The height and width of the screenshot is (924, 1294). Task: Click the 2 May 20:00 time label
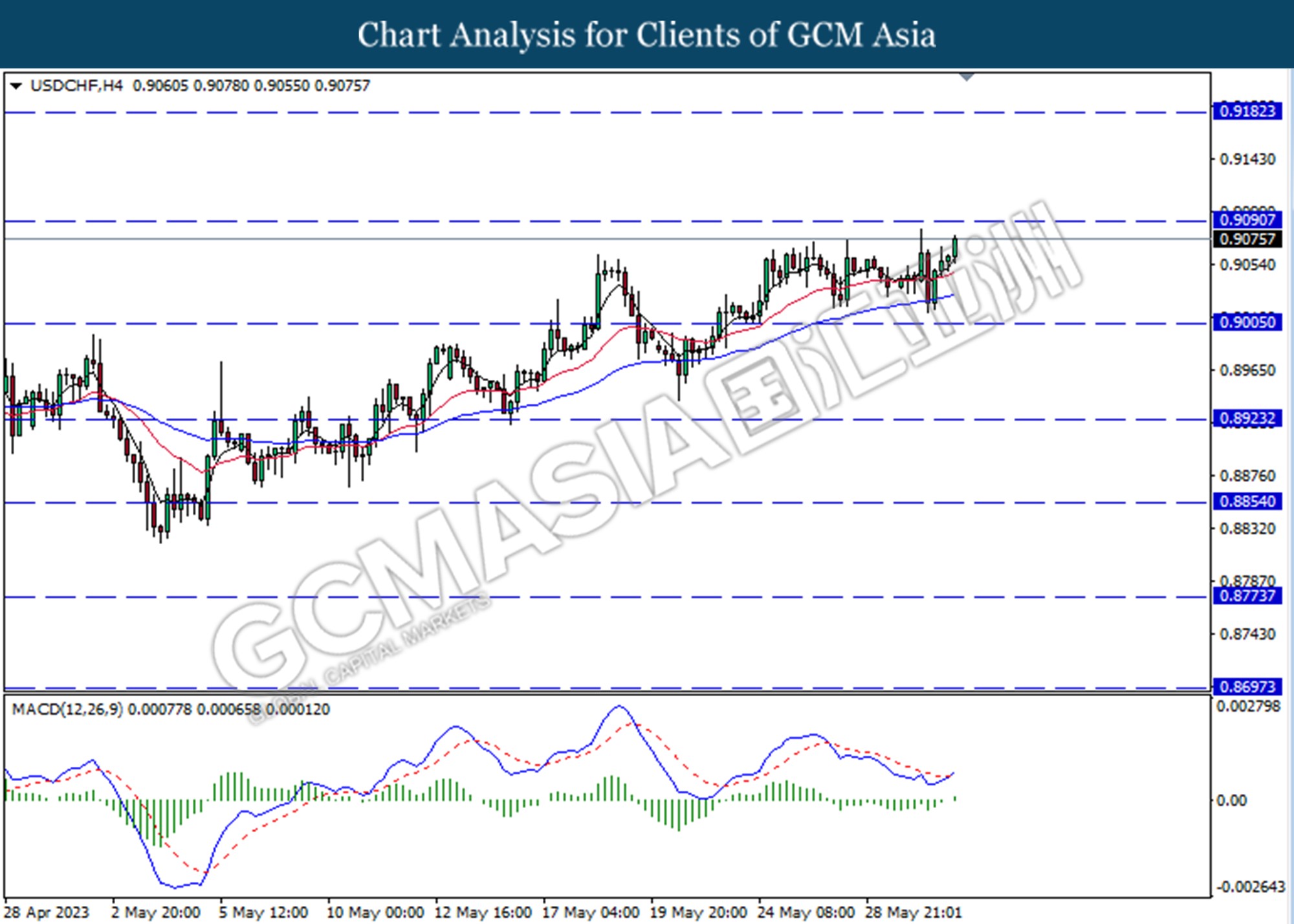point(155,912)
